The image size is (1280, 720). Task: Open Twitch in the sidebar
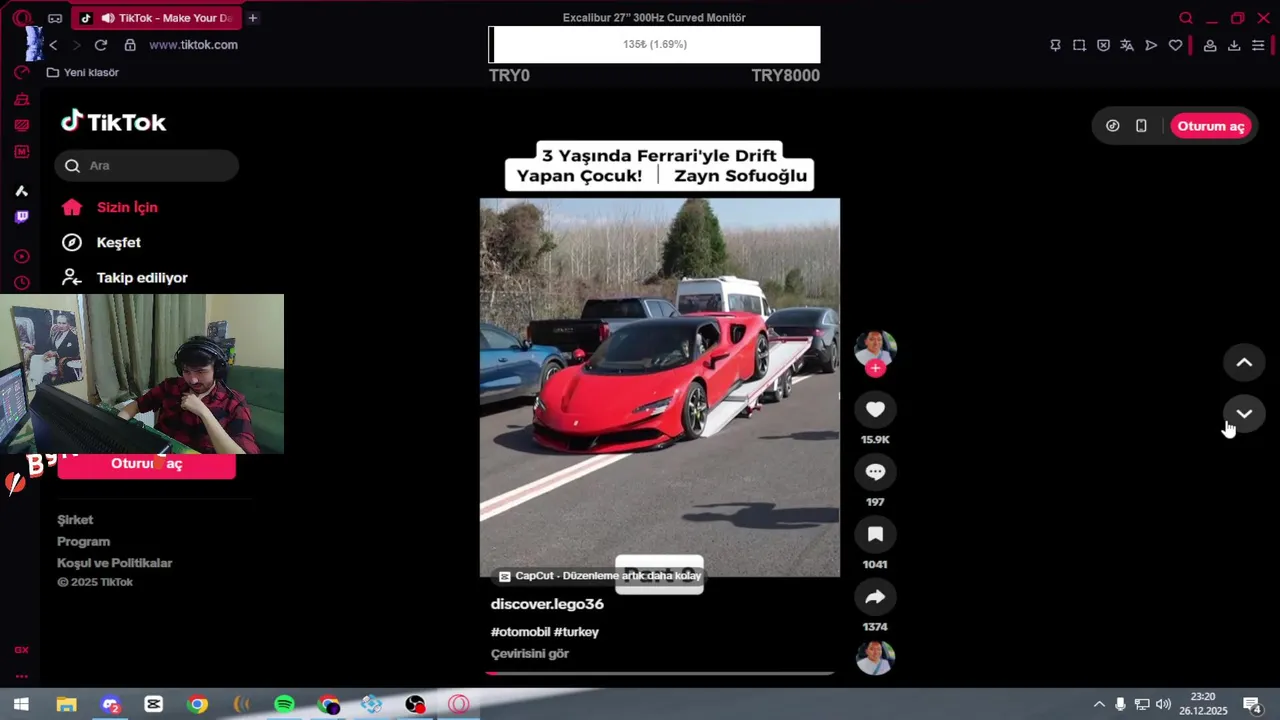click(x=21, y=217)
